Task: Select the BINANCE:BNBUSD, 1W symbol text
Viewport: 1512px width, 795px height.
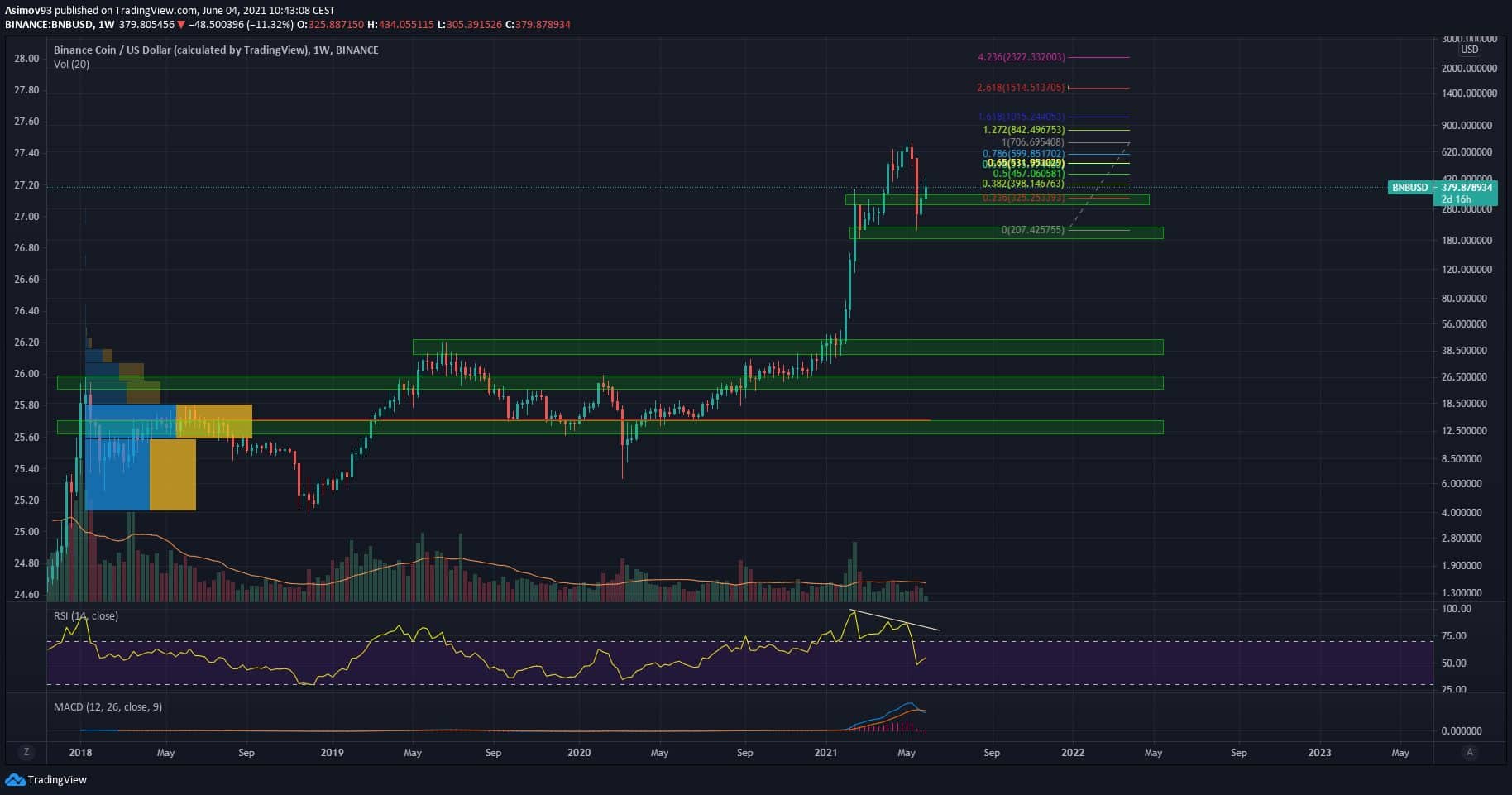Action: (x=59, y=25)
